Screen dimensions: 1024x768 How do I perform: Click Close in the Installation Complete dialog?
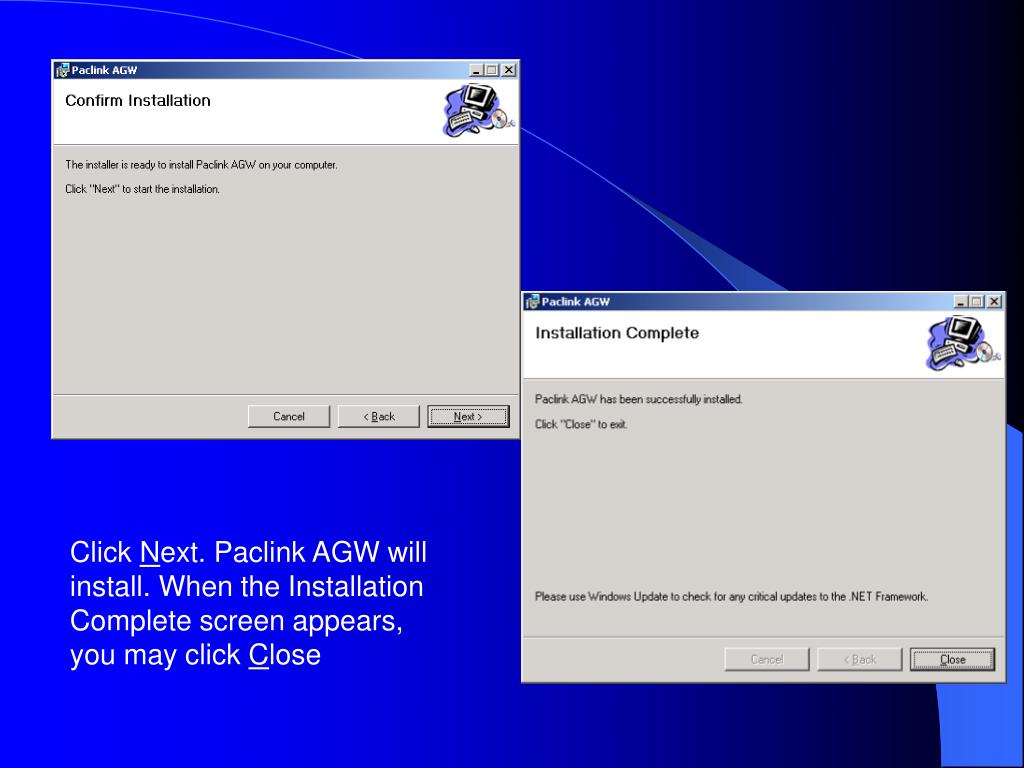pos(952,660)
